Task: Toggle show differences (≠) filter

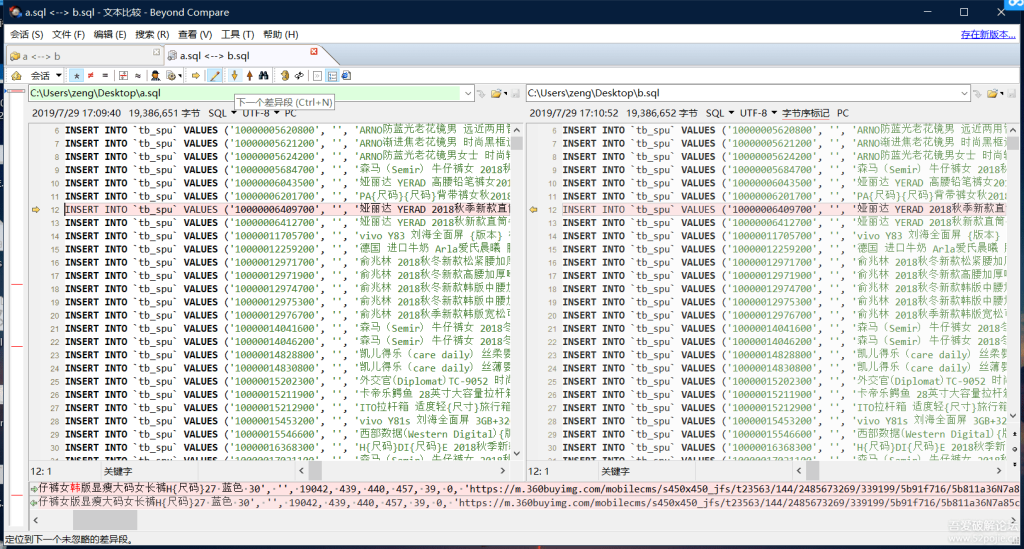Action: click(91, 76)
